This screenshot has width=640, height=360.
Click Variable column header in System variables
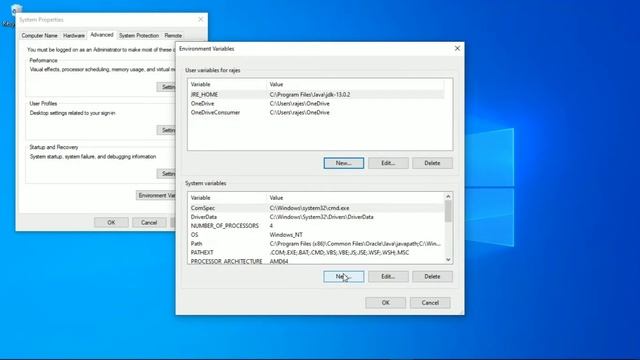[x=227, y=198]
